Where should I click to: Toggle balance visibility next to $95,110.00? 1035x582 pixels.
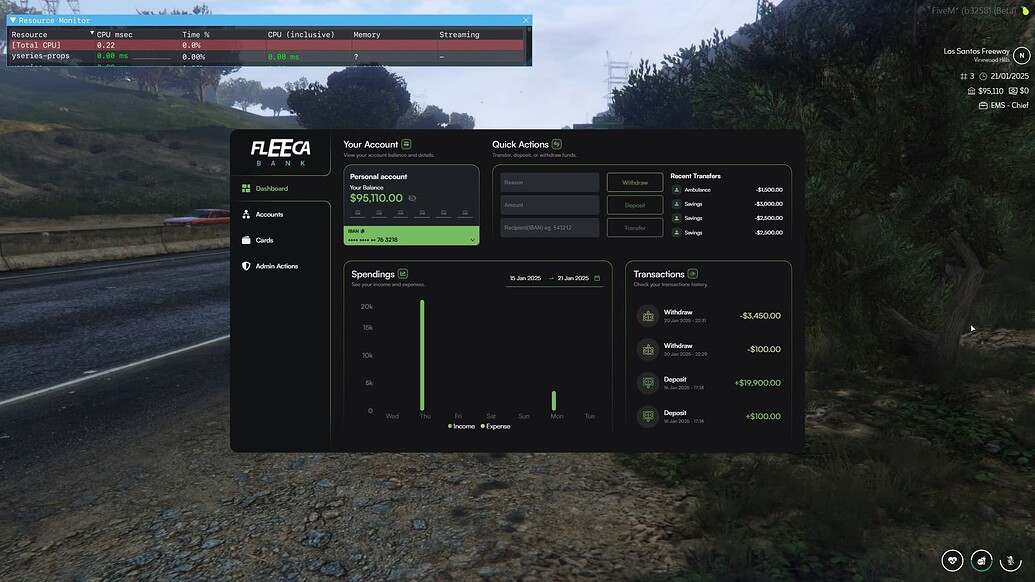click(x=410, y=197)
